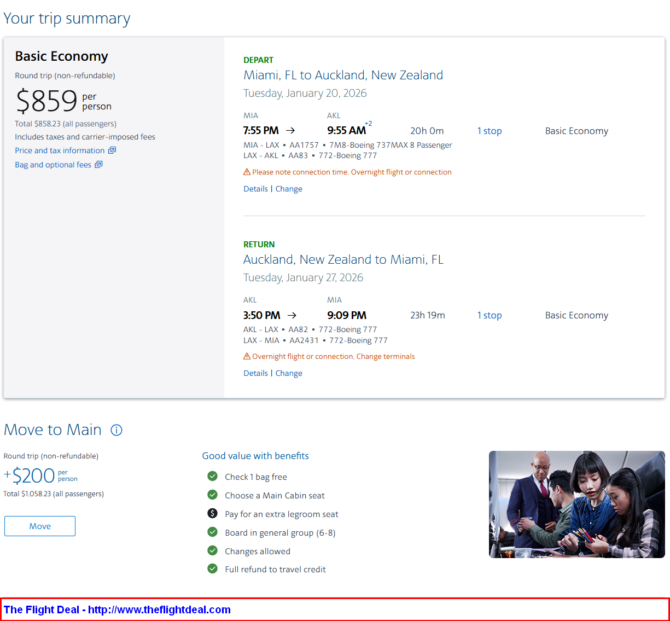Change the return Auckland to Miami flight
The height and width of the screenshot is (621, 670).
[289, 373]
